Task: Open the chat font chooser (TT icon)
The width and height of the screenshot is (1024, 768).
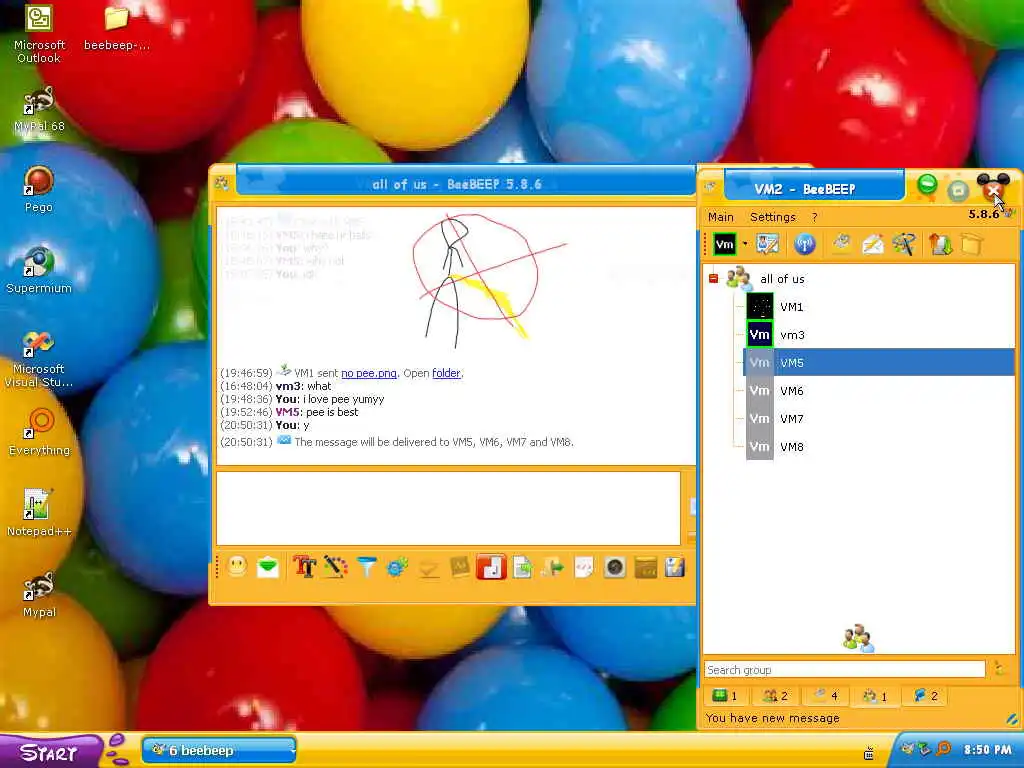Action: tap(304, 566)
